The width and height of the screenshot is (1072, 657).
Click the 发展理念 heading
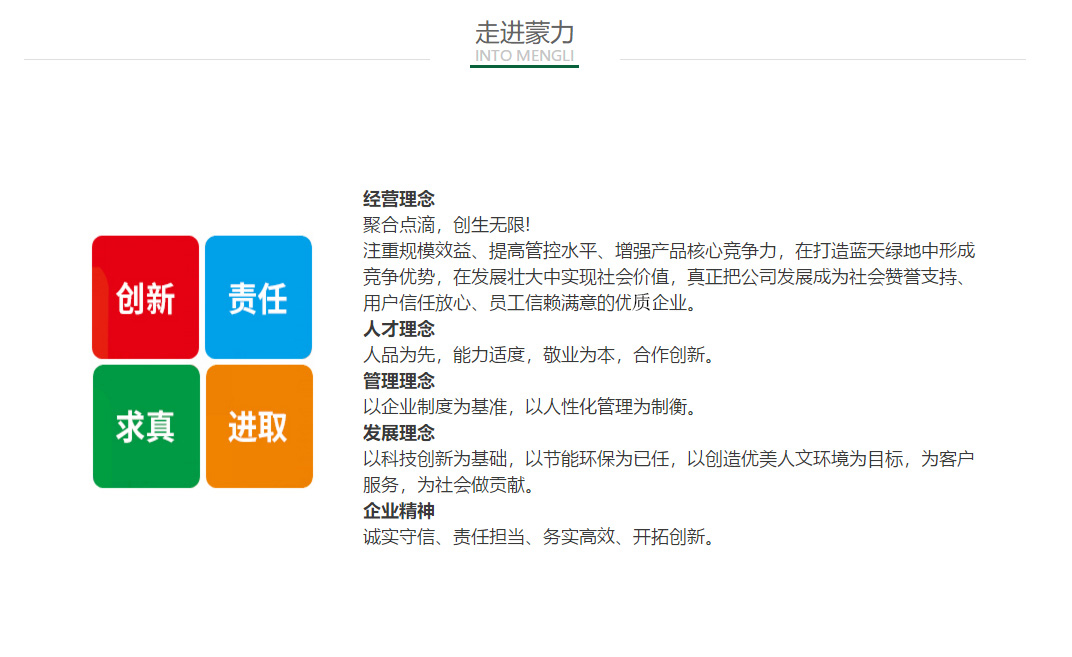(399, 433)
